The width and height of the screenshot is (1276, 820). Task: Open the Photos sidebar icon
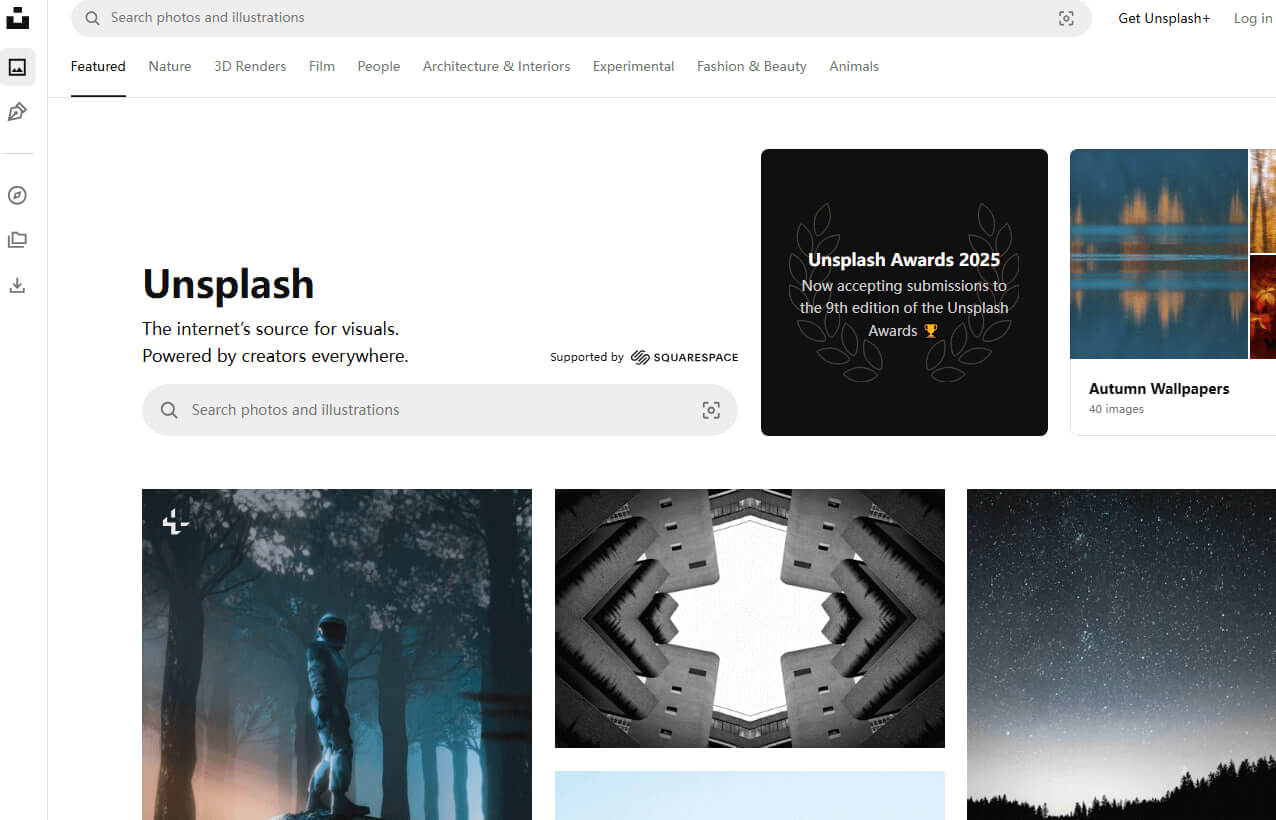click(x=17, y=67)
